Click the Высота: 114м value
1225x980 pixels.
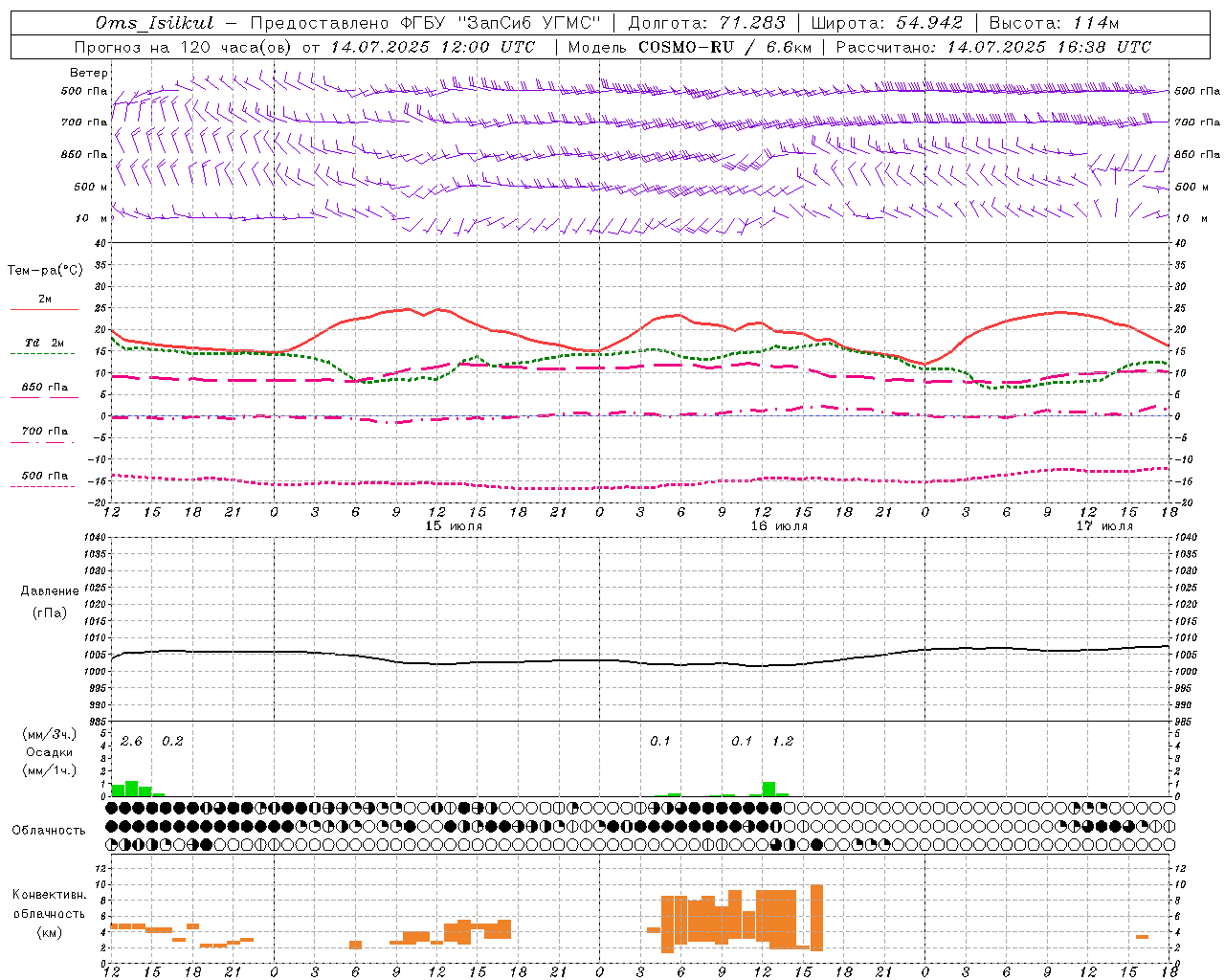[1054, 23]
